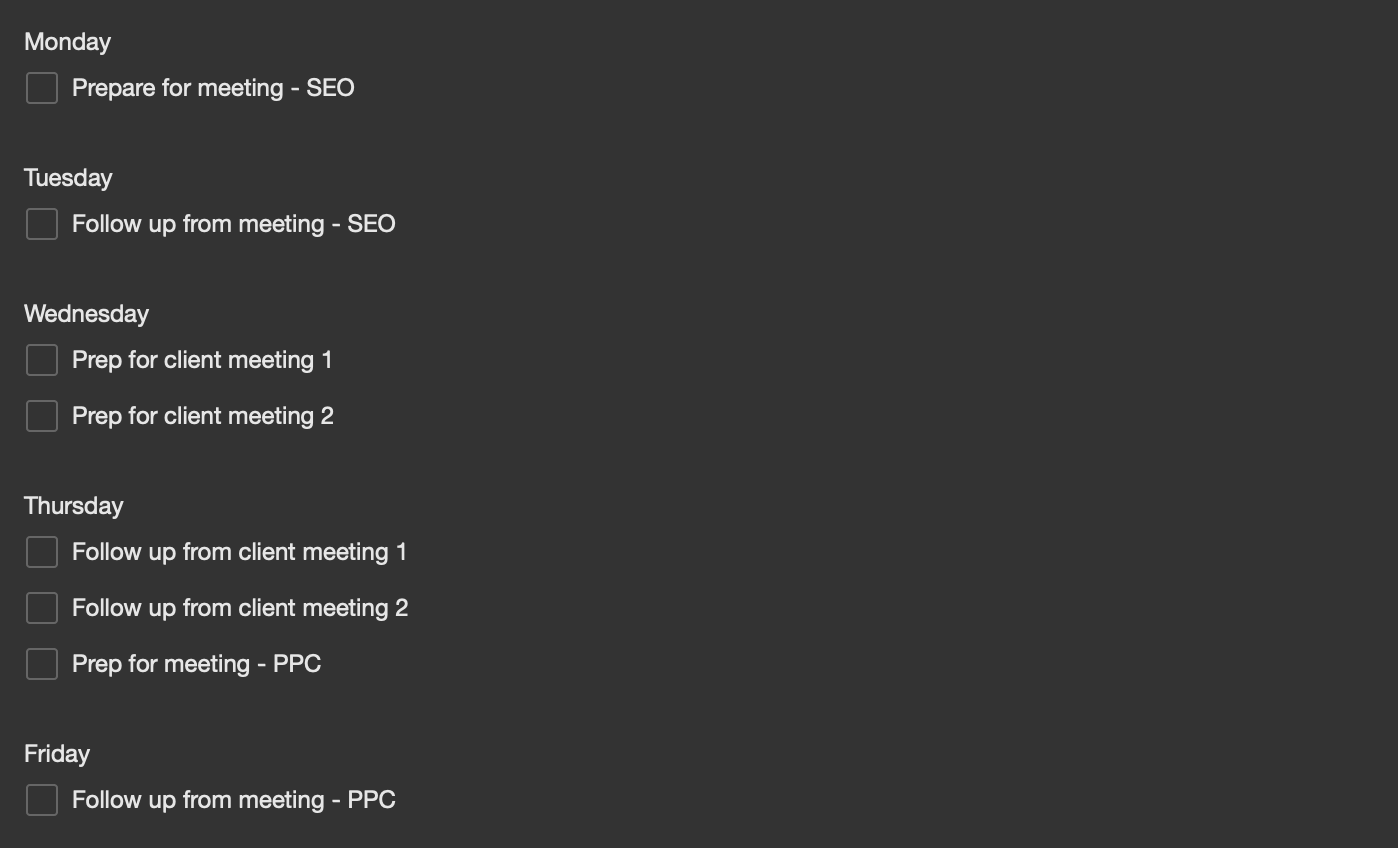This screenshot has width=1398, height=848.
Task: Click the Friday heading
Action: (x=57, y=754)
